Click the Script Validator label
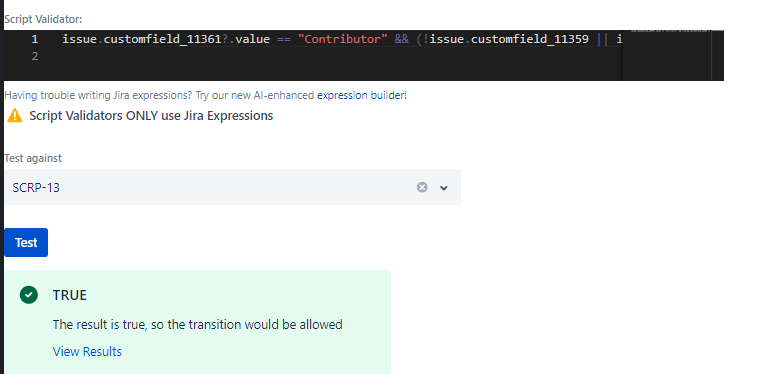This screenshot has height=374, width=763. (x=43, y=19)
